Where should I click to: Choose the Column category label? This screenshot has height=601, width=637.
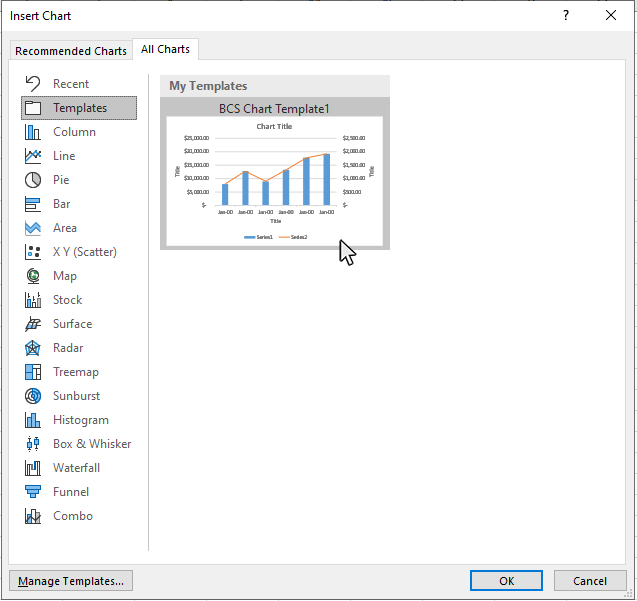74,132
